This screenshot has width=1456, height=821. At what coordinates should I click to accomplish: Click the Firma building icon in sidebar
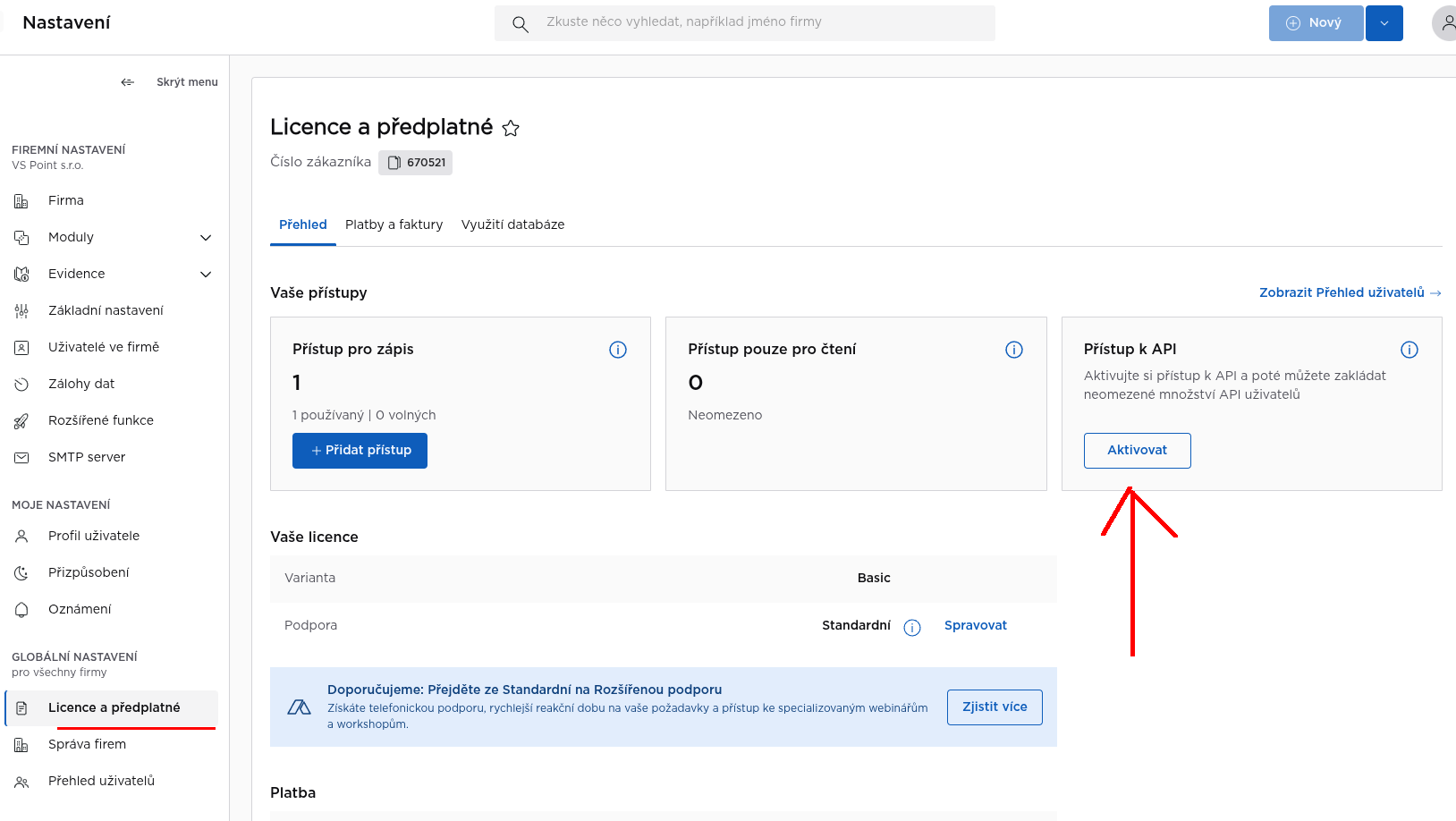click(21, 201)
